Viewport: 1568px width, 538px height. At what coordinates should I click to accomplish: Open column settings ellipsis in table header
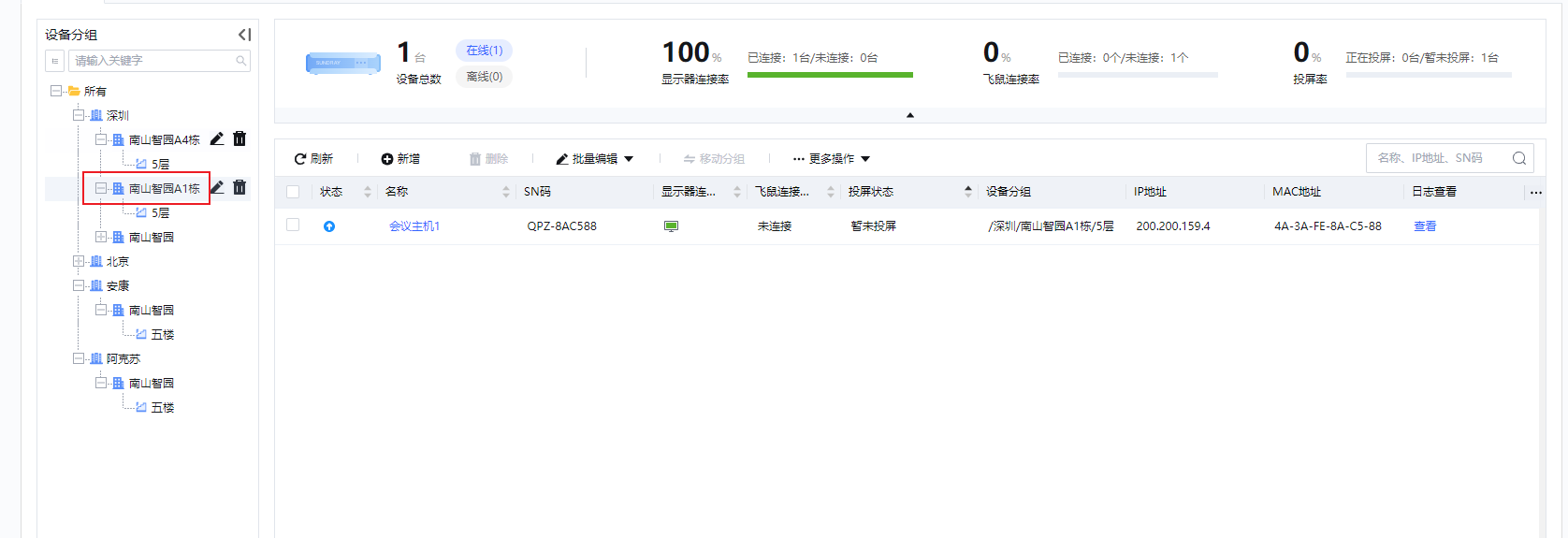(1535, 192)
